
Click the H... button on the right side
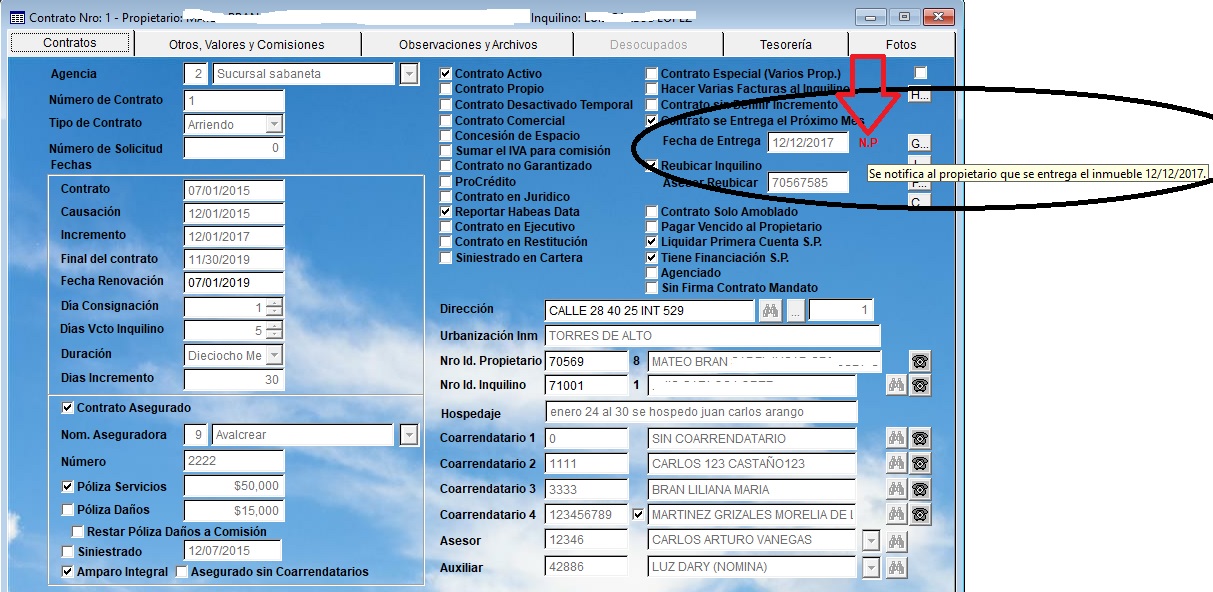[919, 96]
